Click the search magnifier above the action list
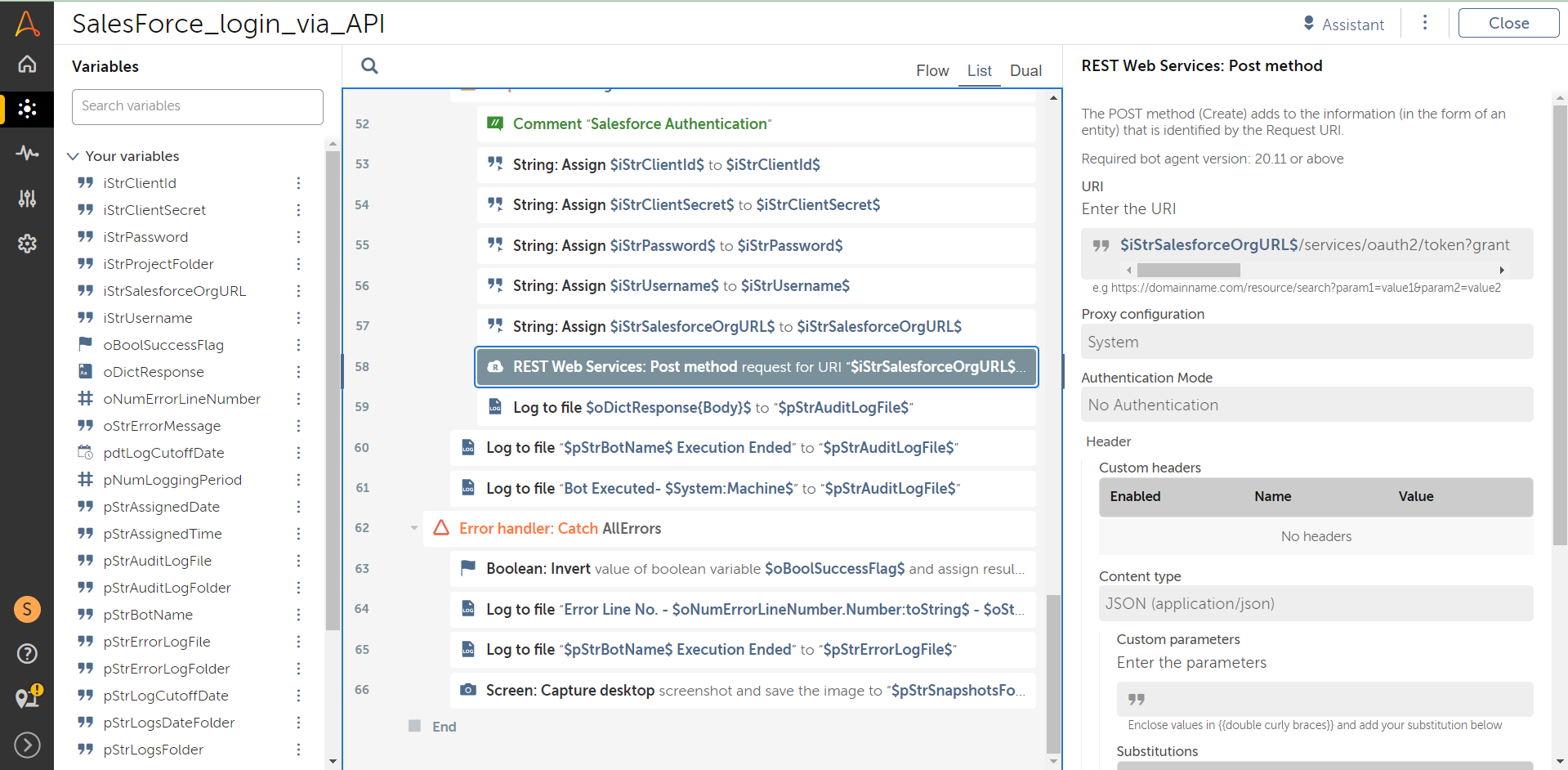This screenshot has width=1568, height=770. click(369, 66)
